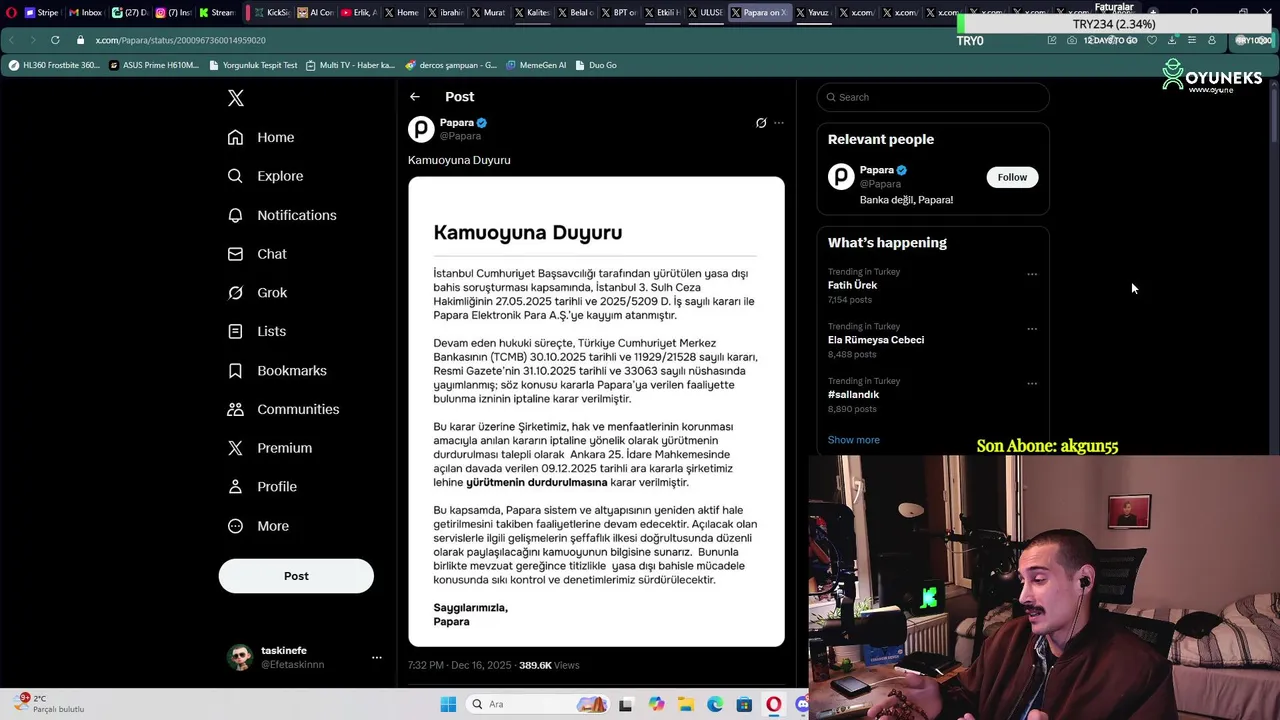This screenshot has height=720, width=1280.
Task: Open the Windows Start menu
Action: click(448, 704)
